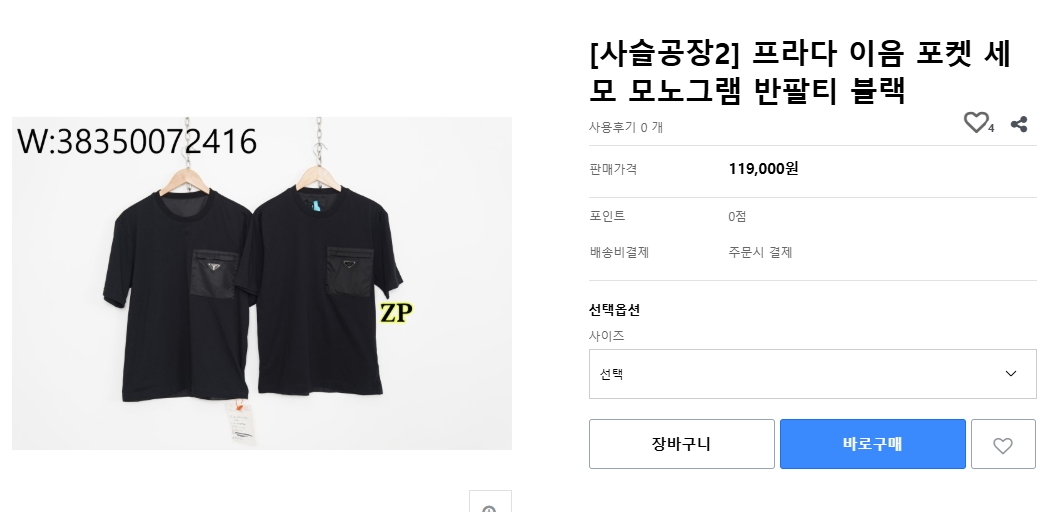Open the 사용후기 0 개 reviews link
Image resolution: width=1059 pixels, height=512 pixels.
(x=626, y=127)
